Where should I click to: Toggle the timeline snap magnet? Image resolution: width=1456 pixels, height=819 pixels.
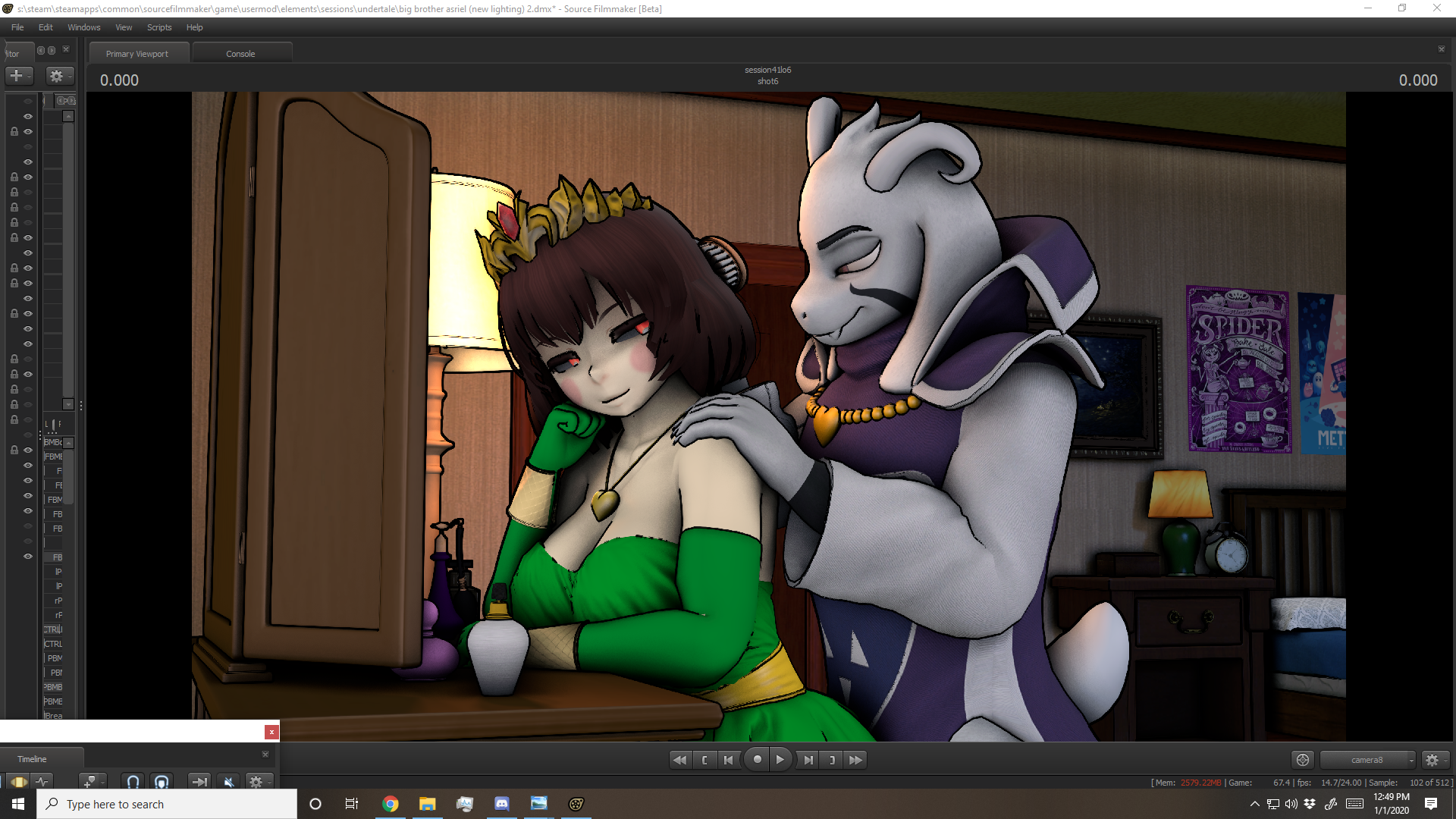coord(133,782)
